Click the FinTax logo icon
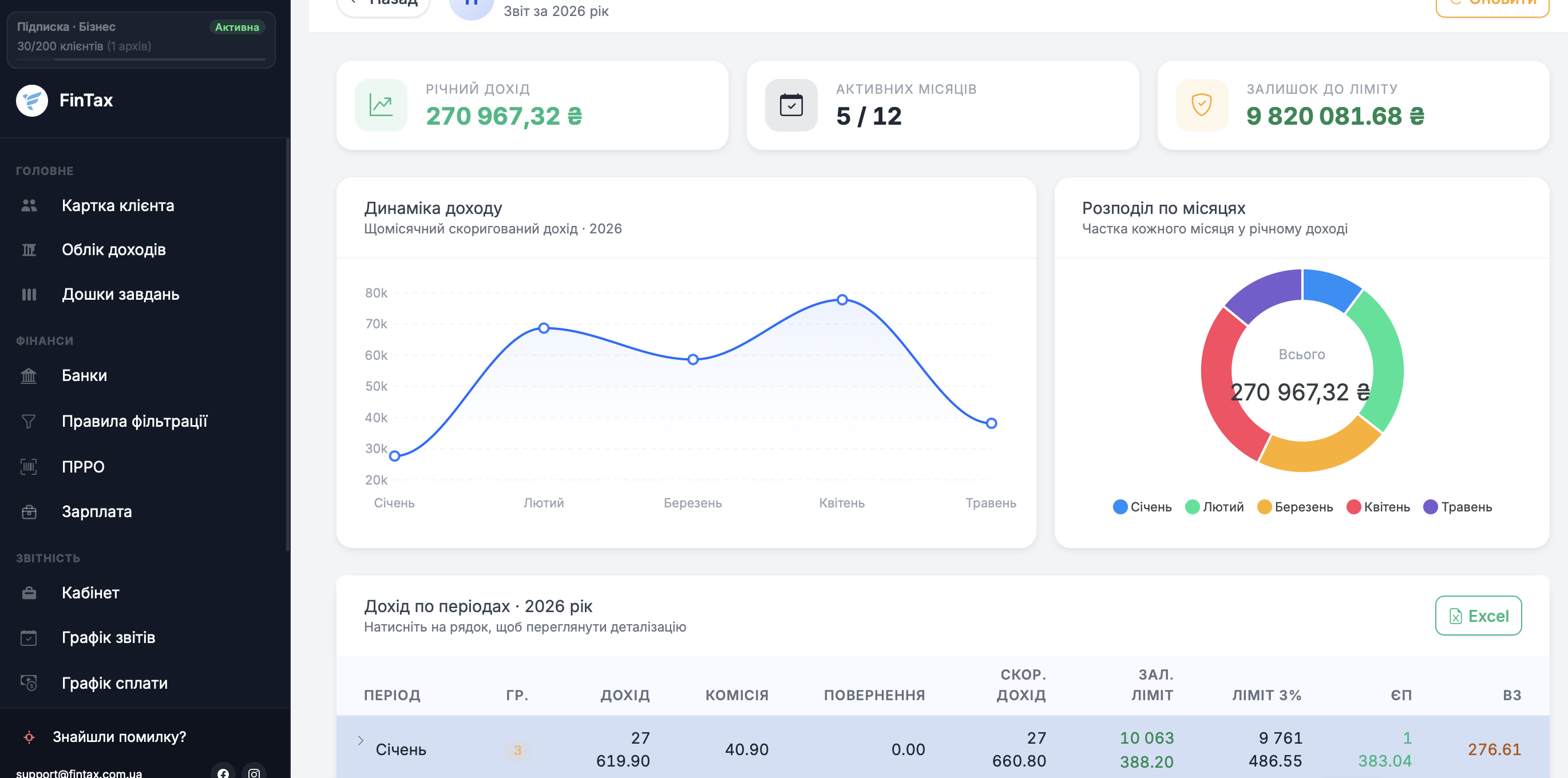 coord(31,100)
